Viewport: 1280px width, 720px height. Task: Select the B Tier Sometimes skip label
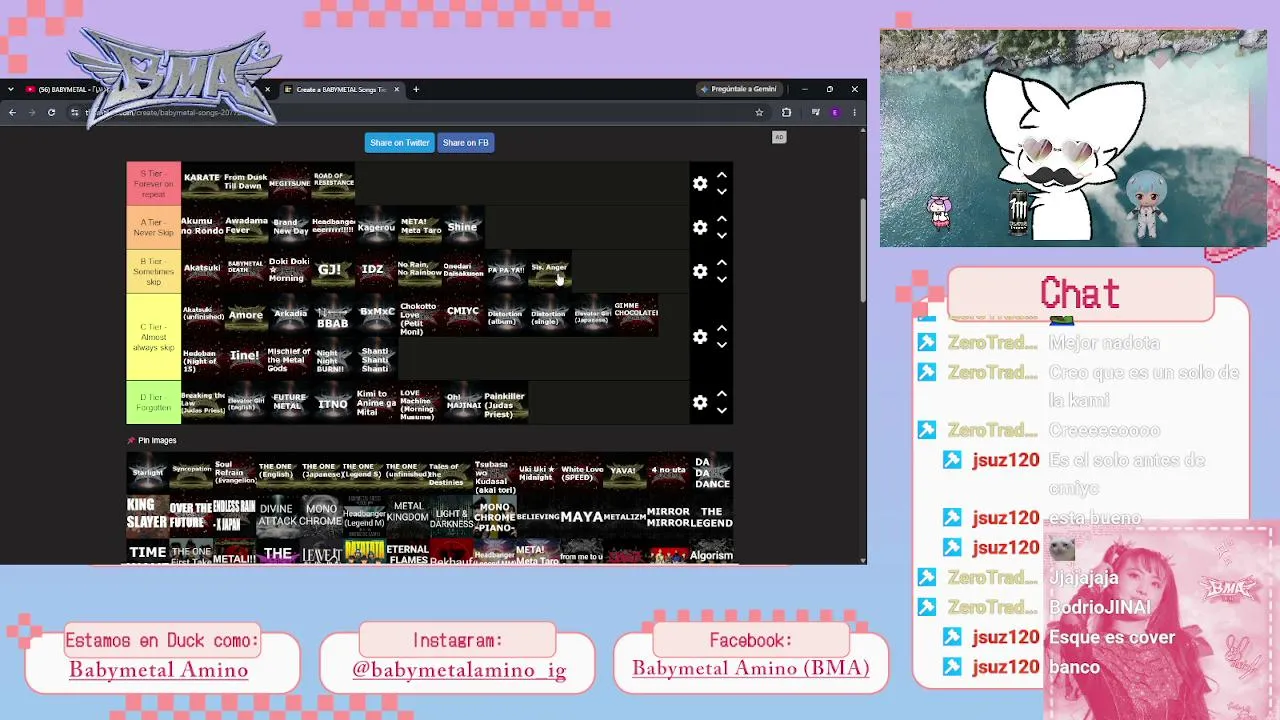pyautogui.click(x=153, y=271)
